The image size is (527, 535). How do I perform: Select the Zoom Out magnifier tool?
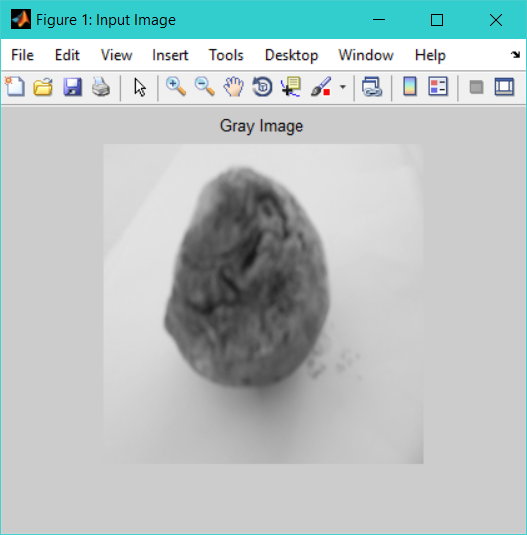205,87
